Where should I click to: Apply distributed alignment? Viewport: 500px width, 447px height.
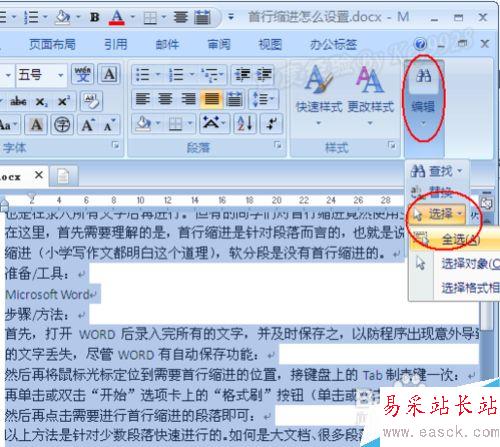[234, 99]
